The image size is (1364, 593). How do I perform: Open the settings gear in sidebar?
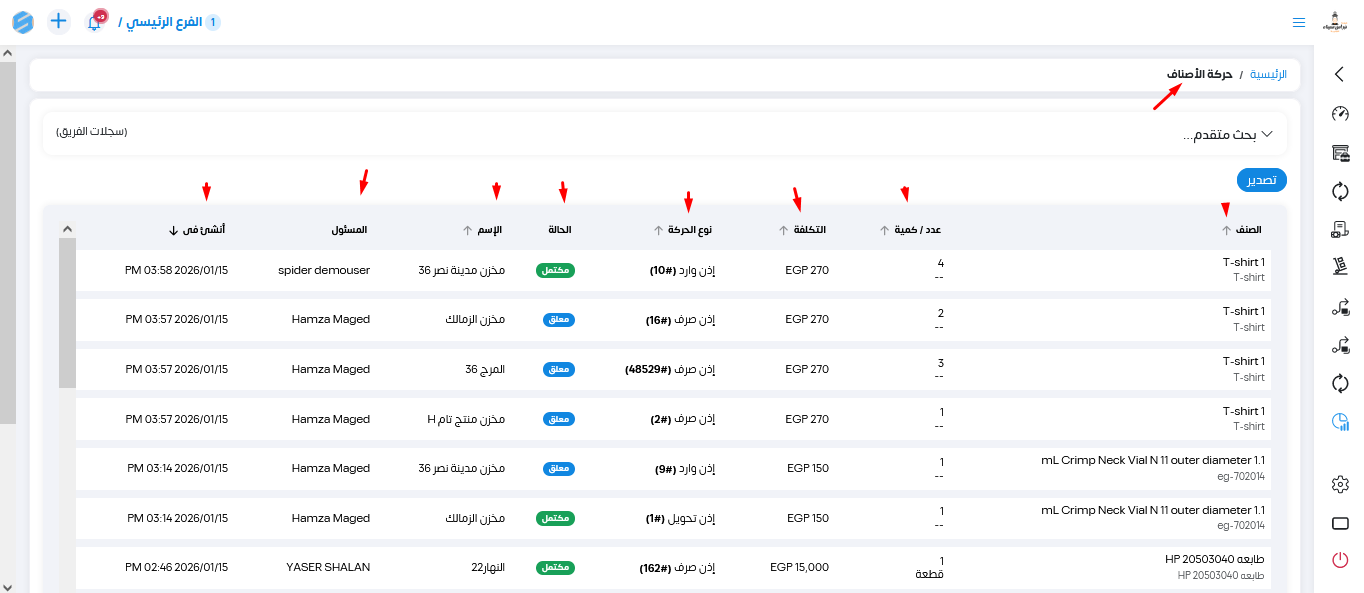coord(1340,484)
